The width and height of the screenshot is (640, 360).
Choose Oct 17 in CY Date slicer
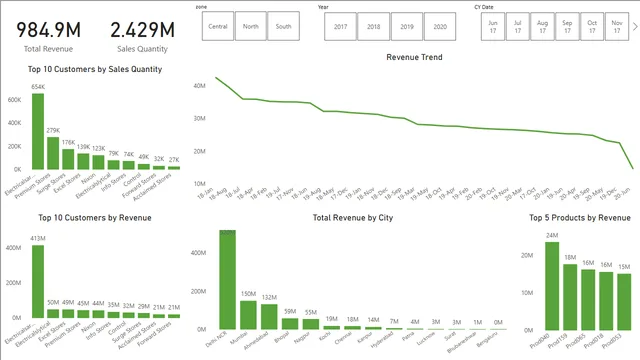(x=592, y=27)
